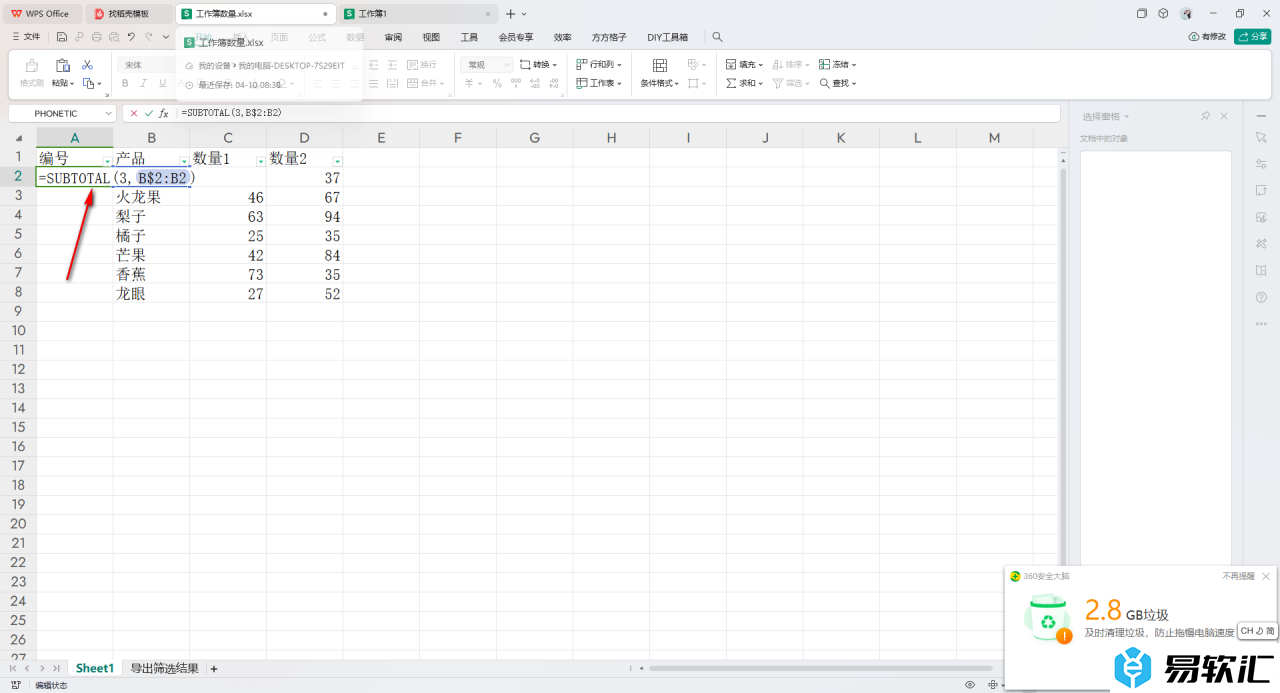Image resolution: width=1280 pixels, height=693 pixels.
Task: Click the print icon in quick access
Action: pos(96,37)
